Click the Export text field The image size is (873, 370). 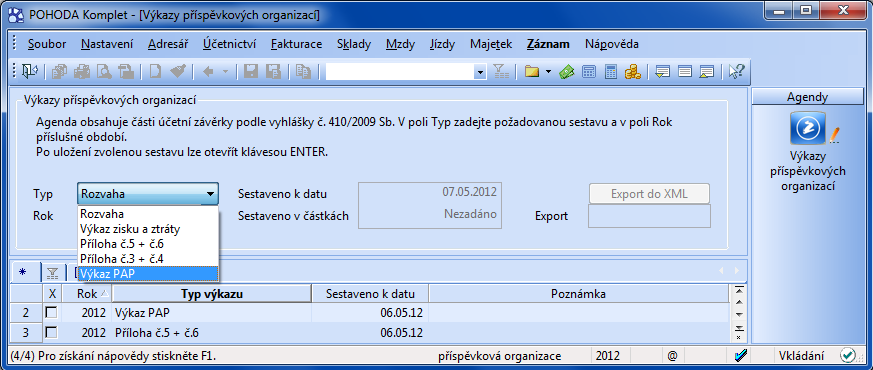pyautogui.click(x=649, y=216)
